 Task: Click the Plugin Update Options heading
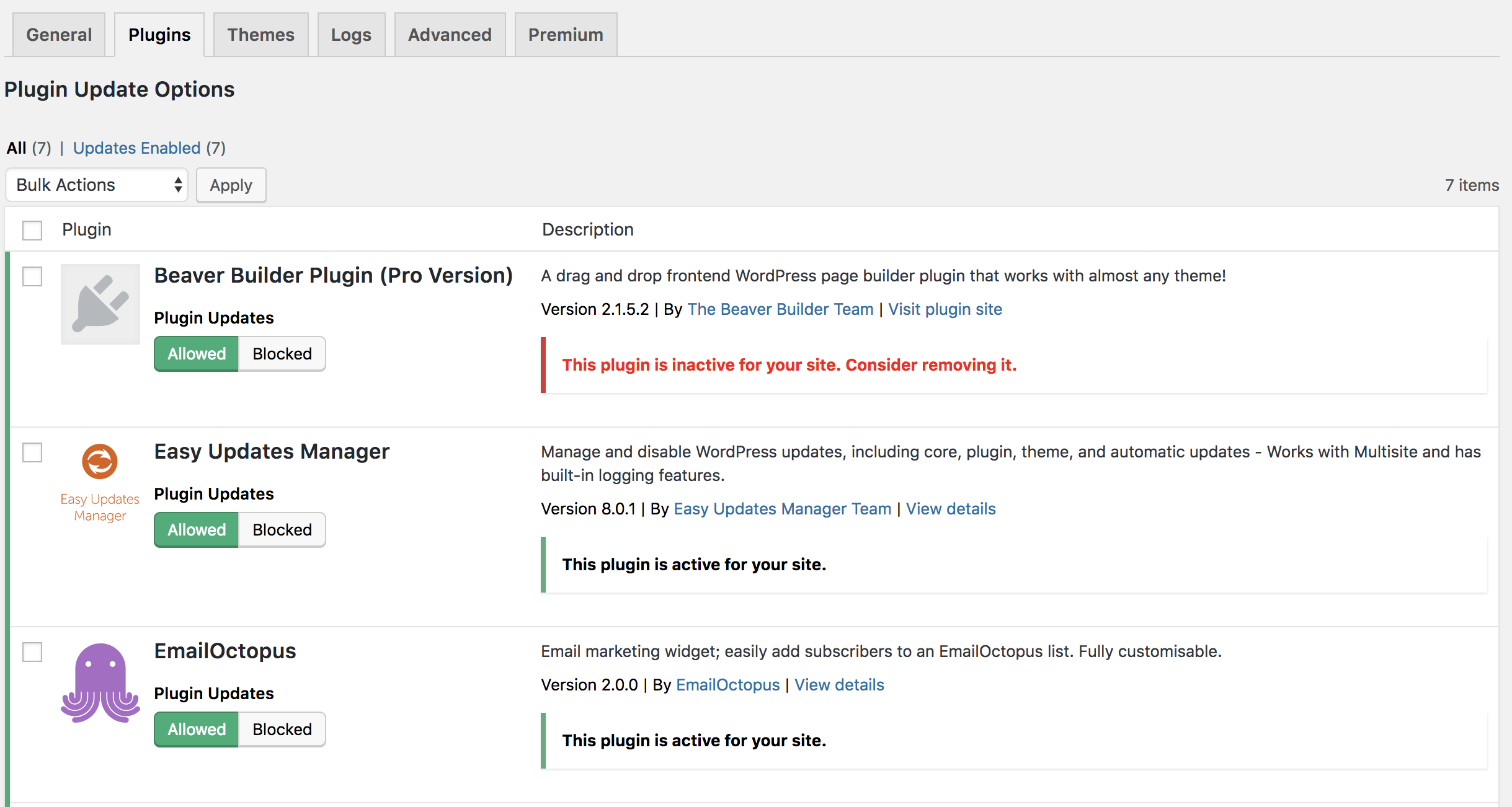[x=119, y=89]
